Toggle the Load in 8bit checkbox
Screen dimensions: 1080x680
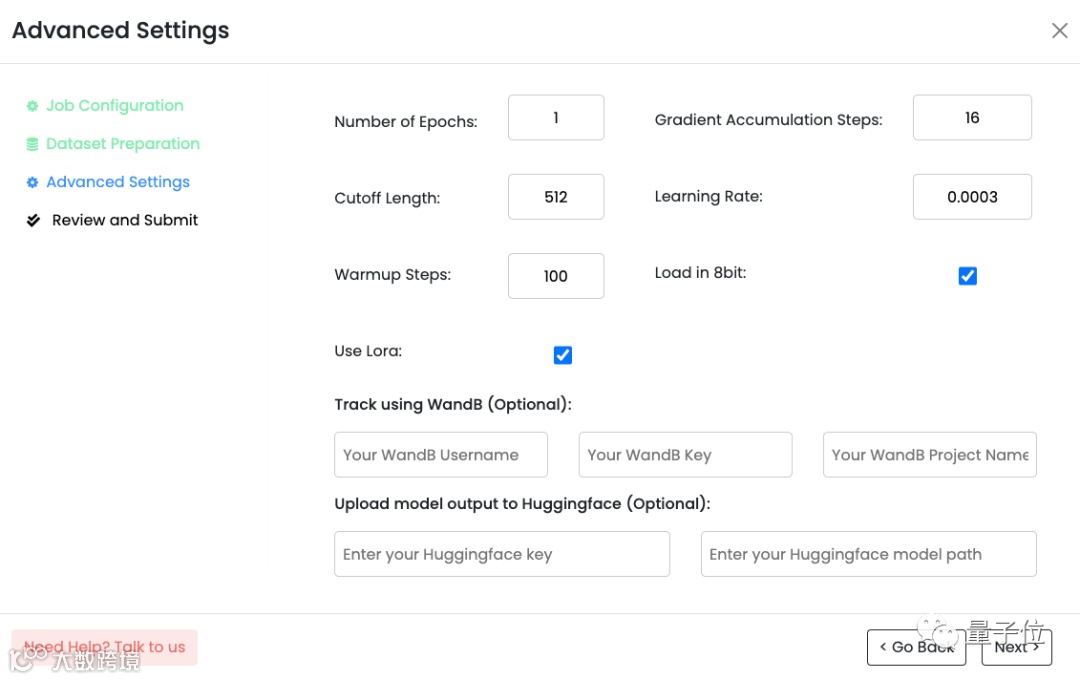point(967,276)
